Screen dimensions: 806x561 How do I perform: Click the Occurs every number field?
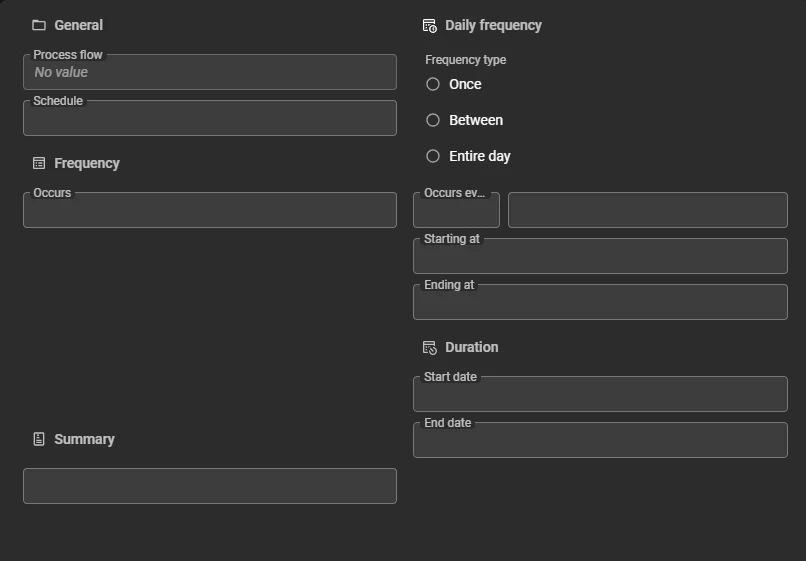tap(456, 211)
